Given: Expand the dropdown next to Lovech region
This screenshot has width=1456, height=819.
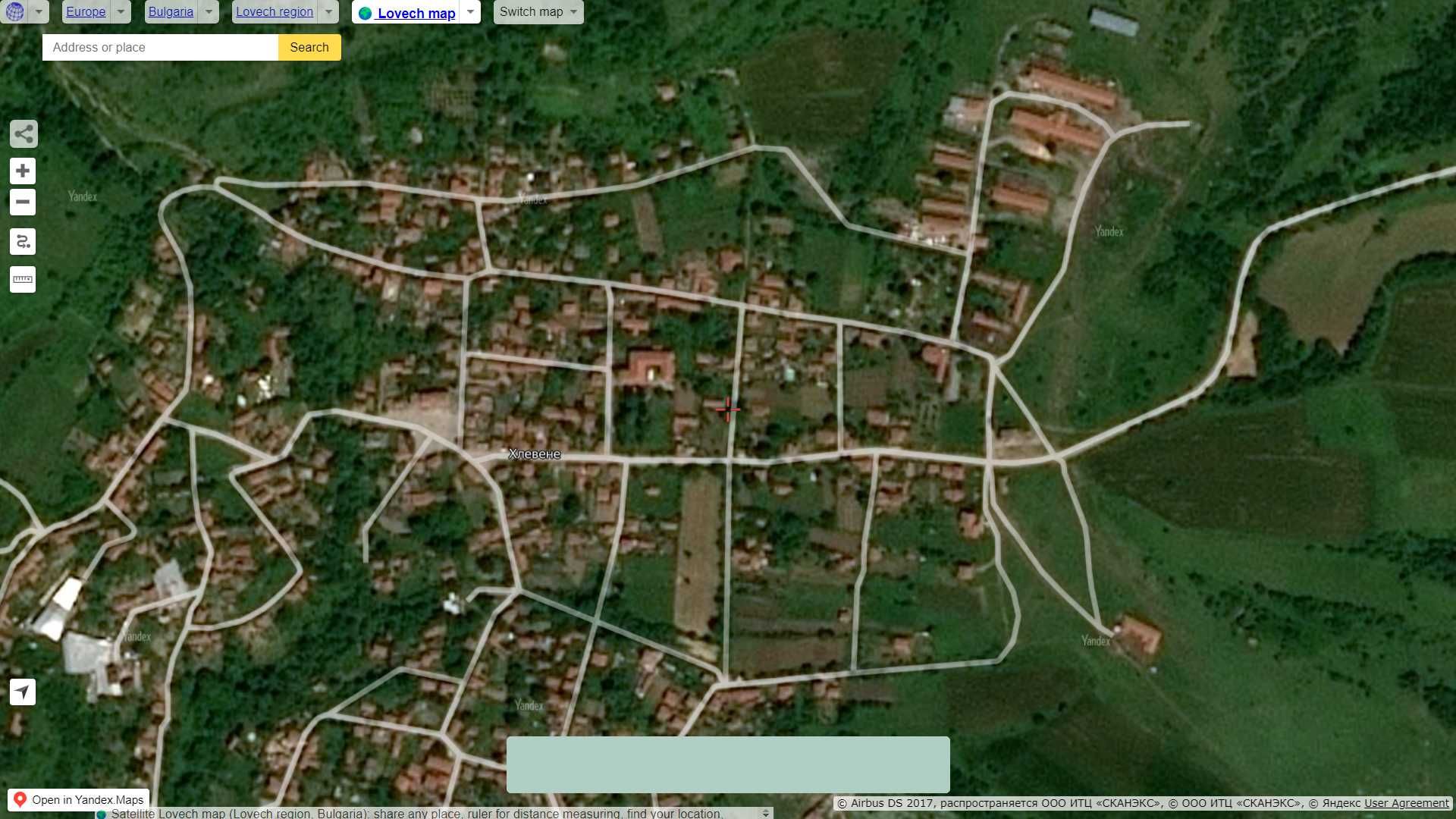Looking at the screenshot, I should coord(328,12).
